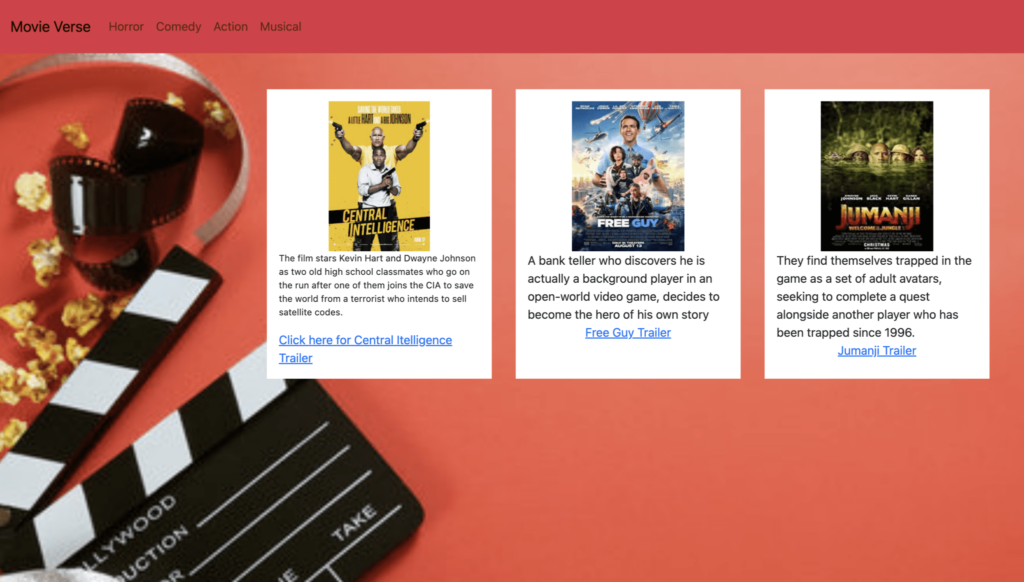
Task: Switch to the Musical category
Action: pos(280,27)
